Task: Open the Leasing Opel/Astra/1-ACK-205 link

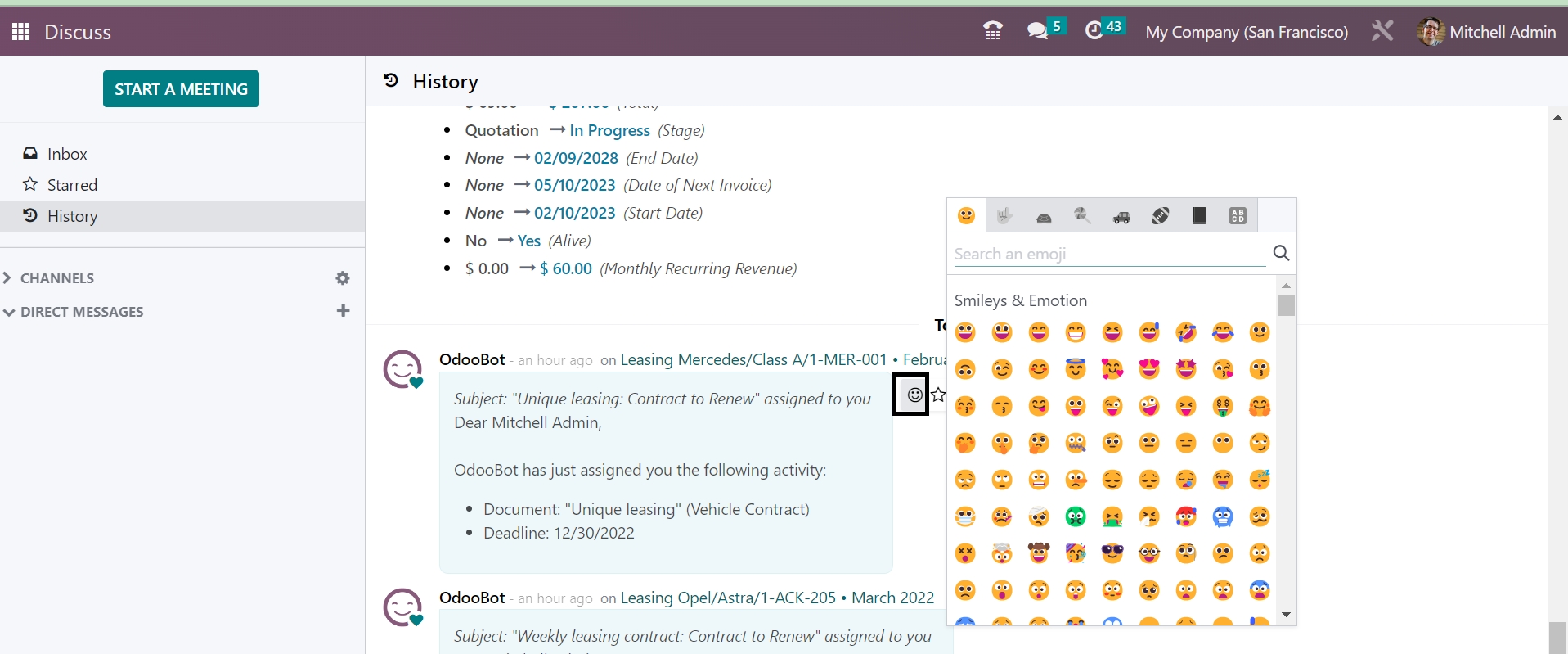Action: pyautogui.click(x=727, y=598)
